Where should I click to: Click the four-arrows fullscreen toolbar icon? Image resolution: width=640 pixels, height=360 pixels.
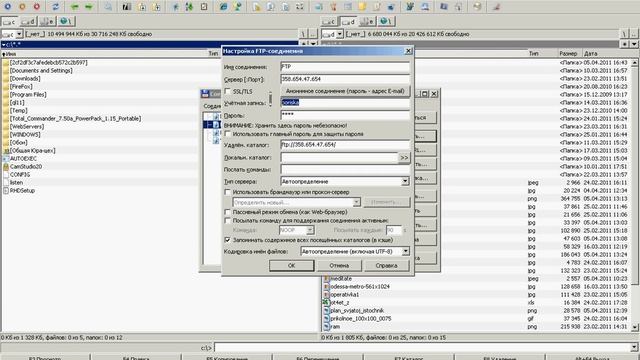pos(300,7)
